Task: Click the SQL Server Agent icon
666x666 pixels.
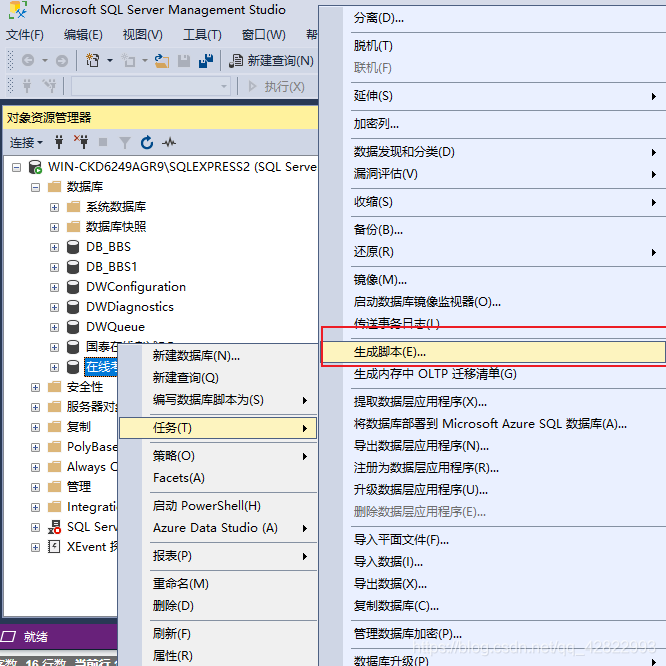Action: [x=54, y=527]
